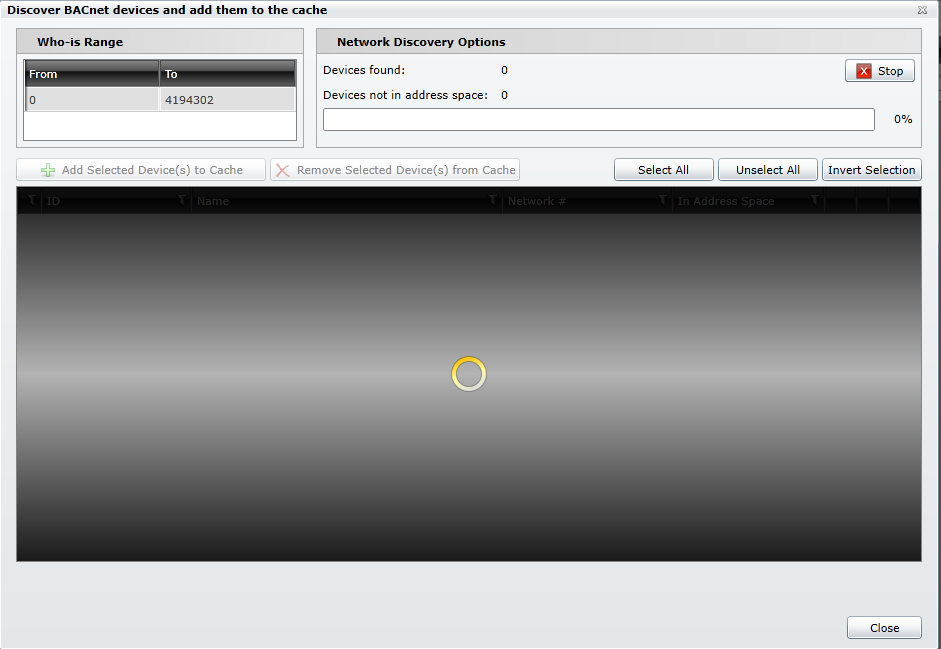Click the From column header in Who-is Range
Screen dimensions: 941x649
[x=91, y=74]
